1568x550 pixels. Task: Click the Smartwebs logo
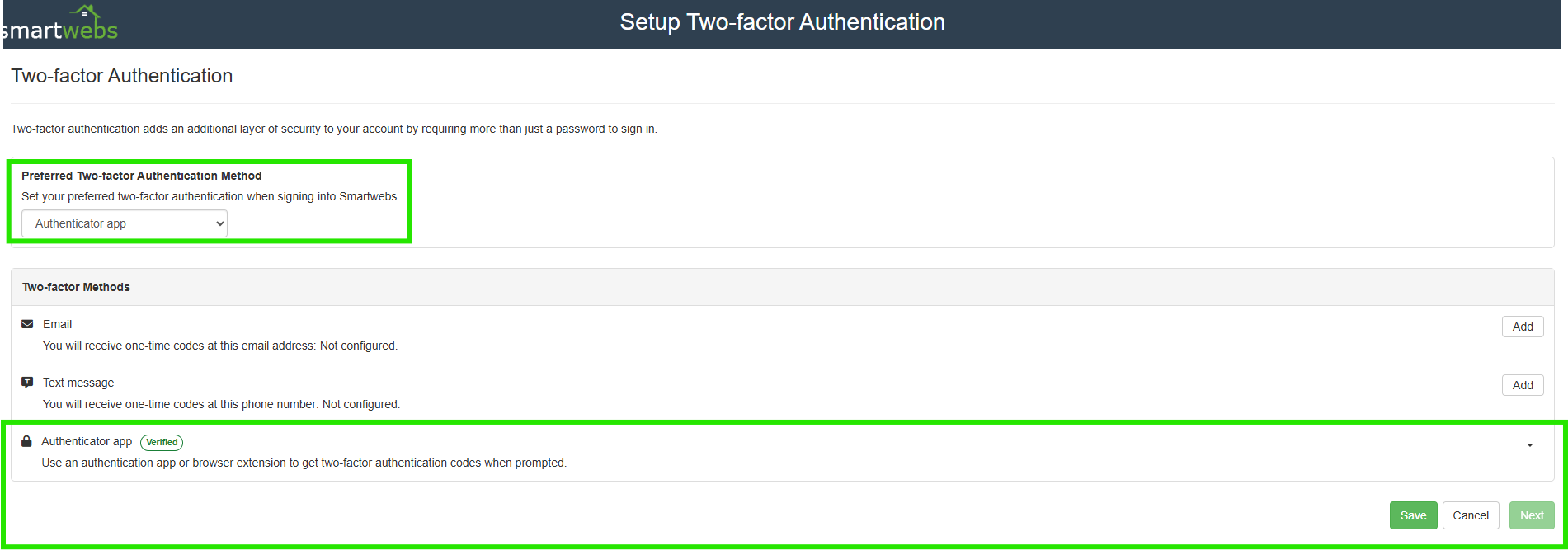click(59, 25)
